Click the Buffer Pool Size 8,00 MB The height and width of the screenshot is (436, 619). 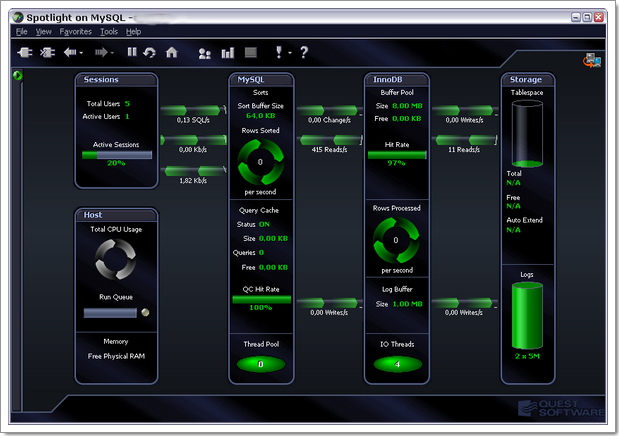[407, 106]
